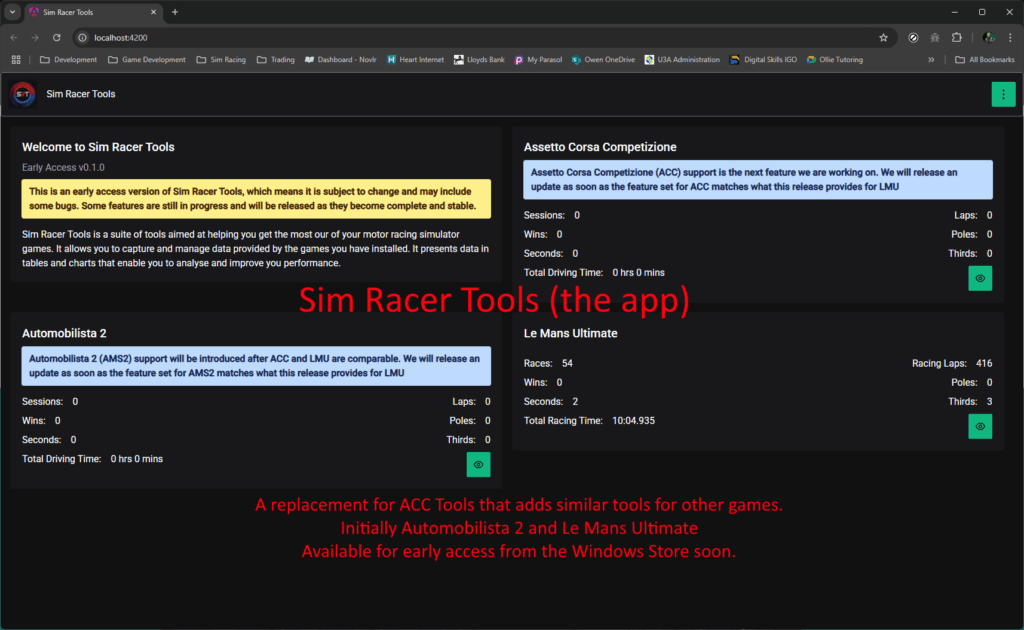1024x630 pixels.
Task: Open the green three-dot app menu
Action: click(1003, 94)
